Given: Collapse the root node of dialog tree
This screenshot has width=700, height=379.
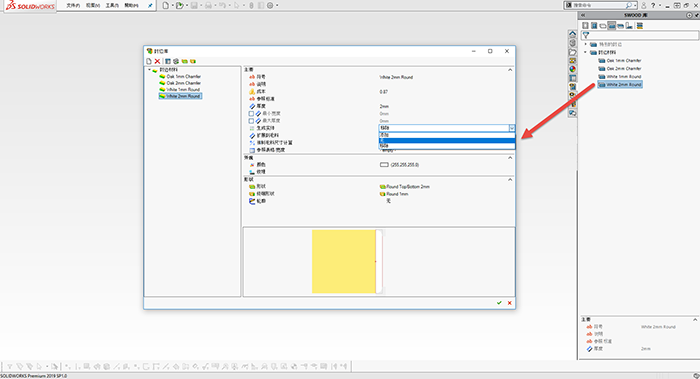Looking at the screenshot, I should (x=150, y=70).
